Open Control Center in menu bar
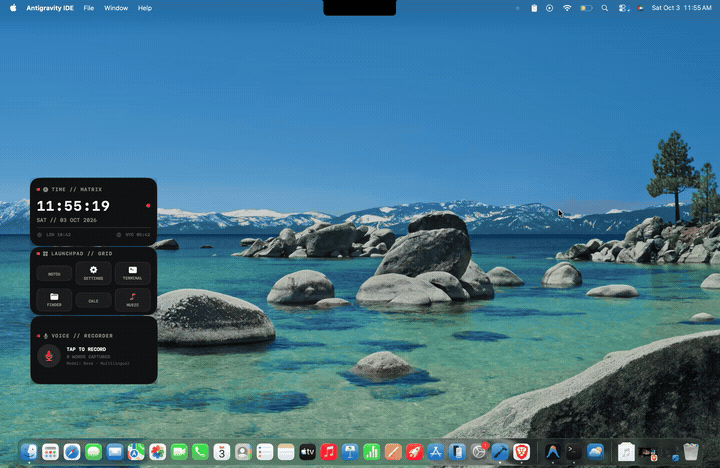The height and width of the screenshot is (468, 720). click(x=623, y=8)
